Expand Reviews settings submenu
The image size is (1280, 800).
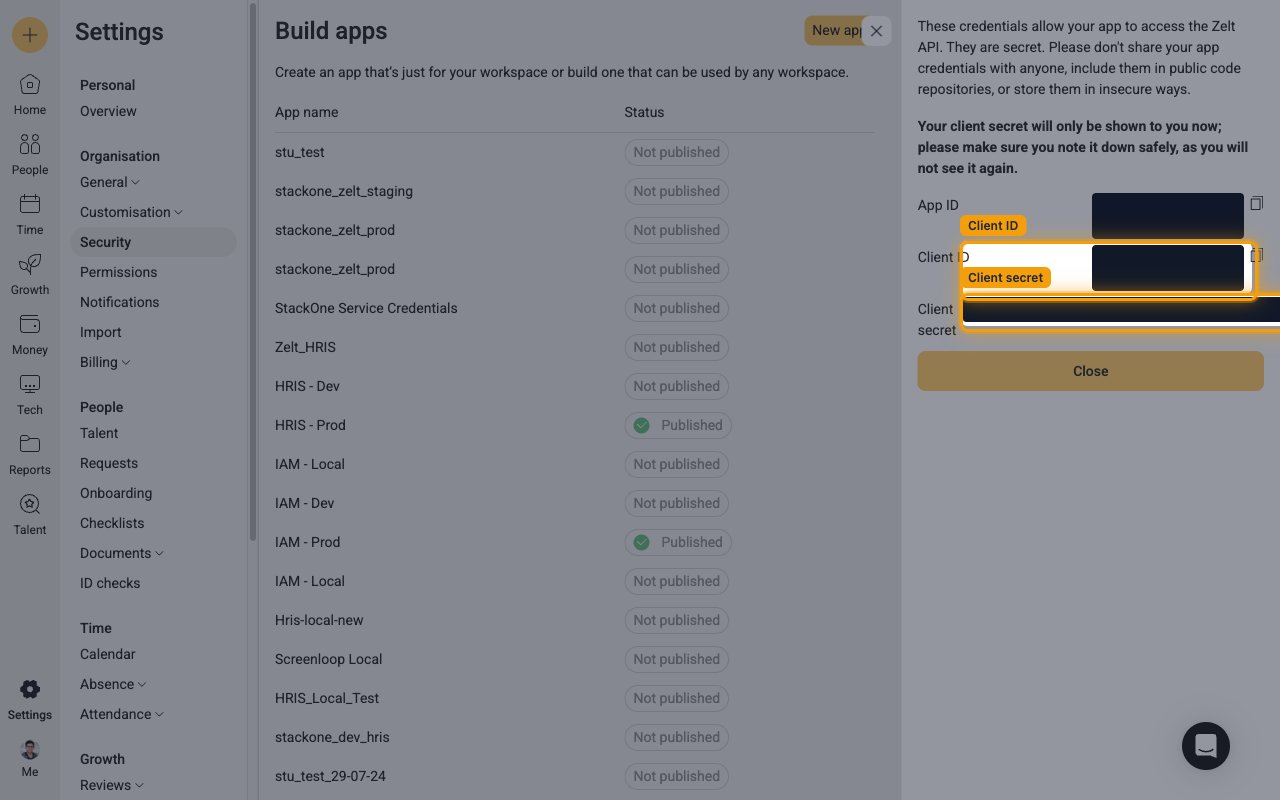click(112, 785)
